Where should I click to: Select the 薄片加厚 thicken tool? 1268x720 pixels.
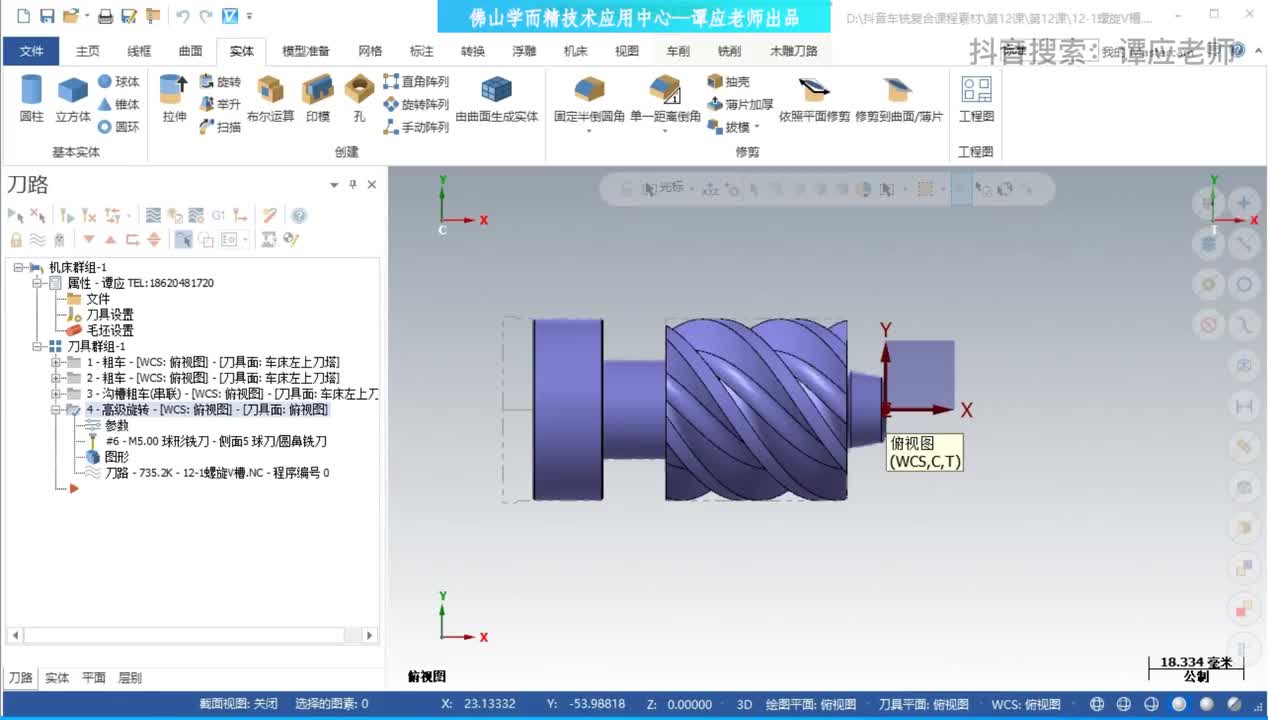pyautogui.click(x=740, y=104)
